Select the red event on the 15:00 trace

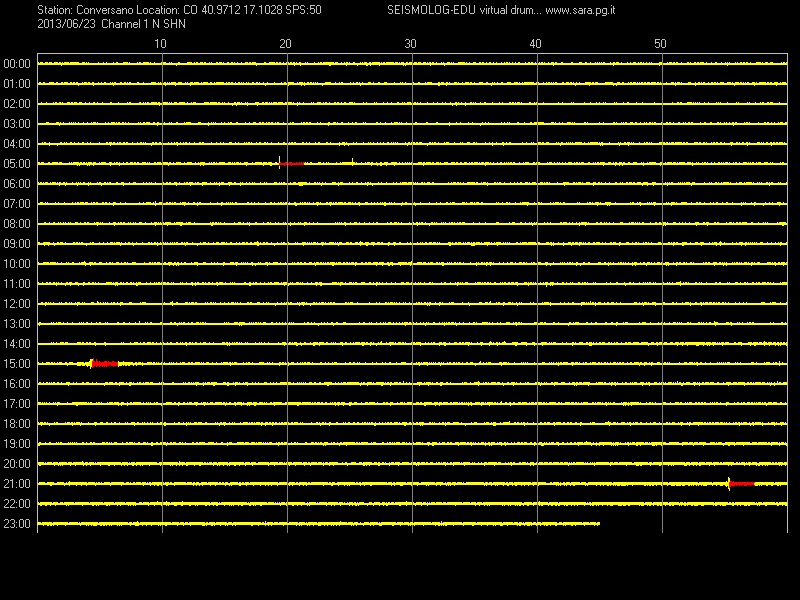click(105, 364)
